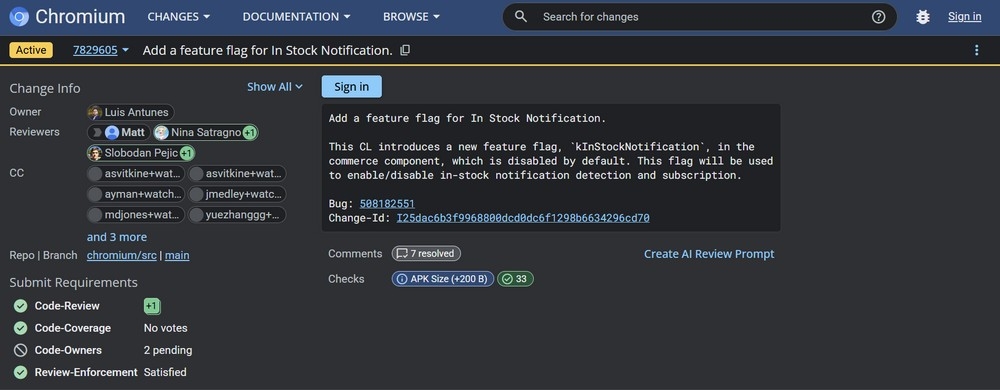The width and height of the screenshot is (1000, 390).
Task: Expand dropdown arrow next to 7829605
Action: 126,50
